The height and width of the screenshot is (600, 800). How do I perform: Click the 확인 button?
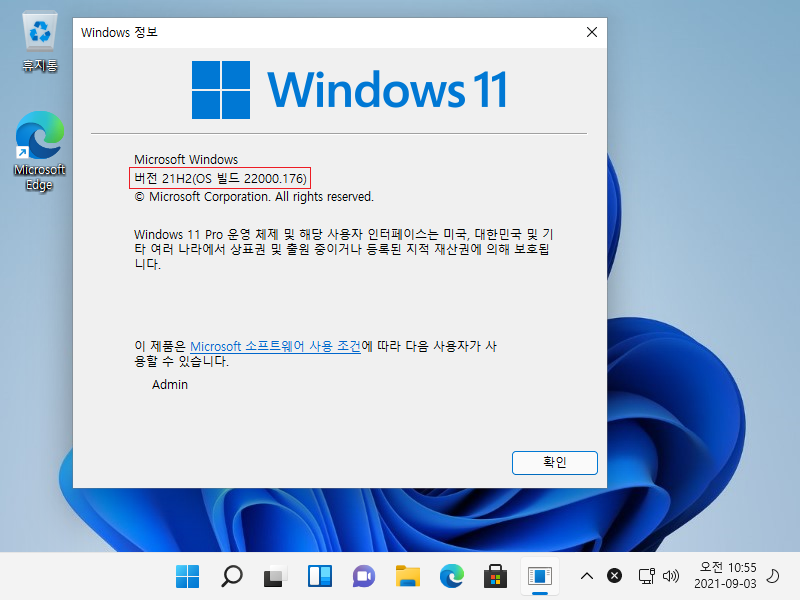tap(555, 462)
